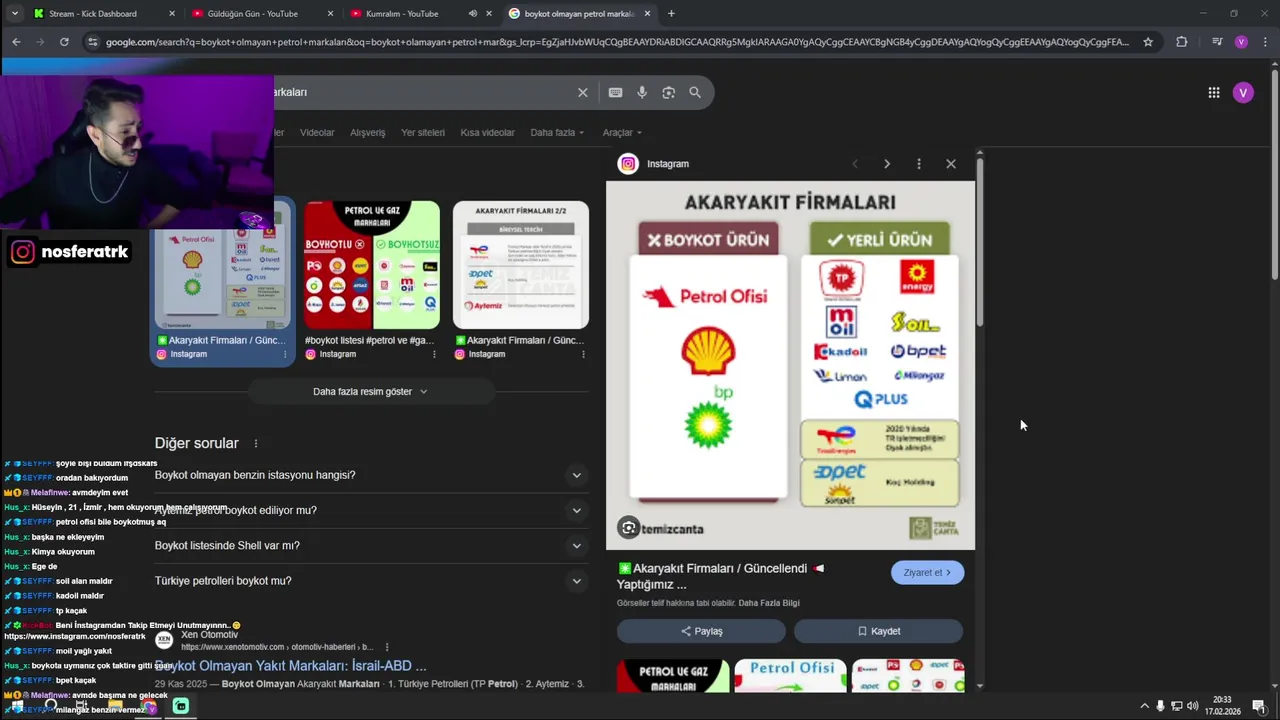View site information next to the URL

point(93,42)
